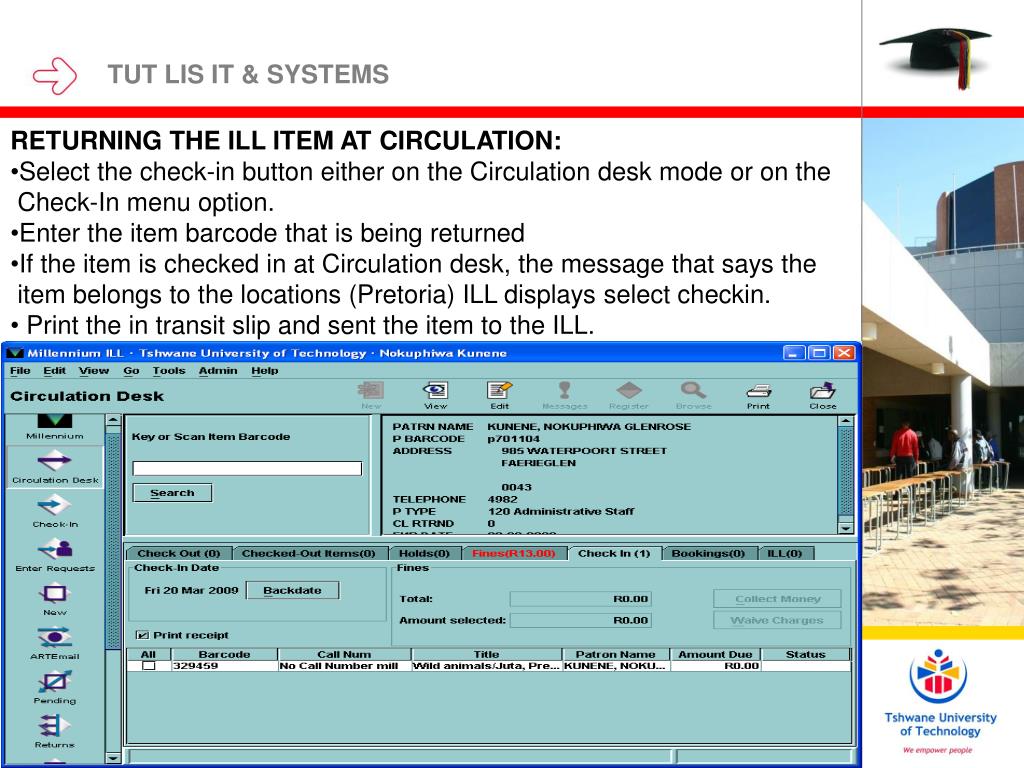Click patron barcode p701104

pyautogui.click(x=513, y=439)
